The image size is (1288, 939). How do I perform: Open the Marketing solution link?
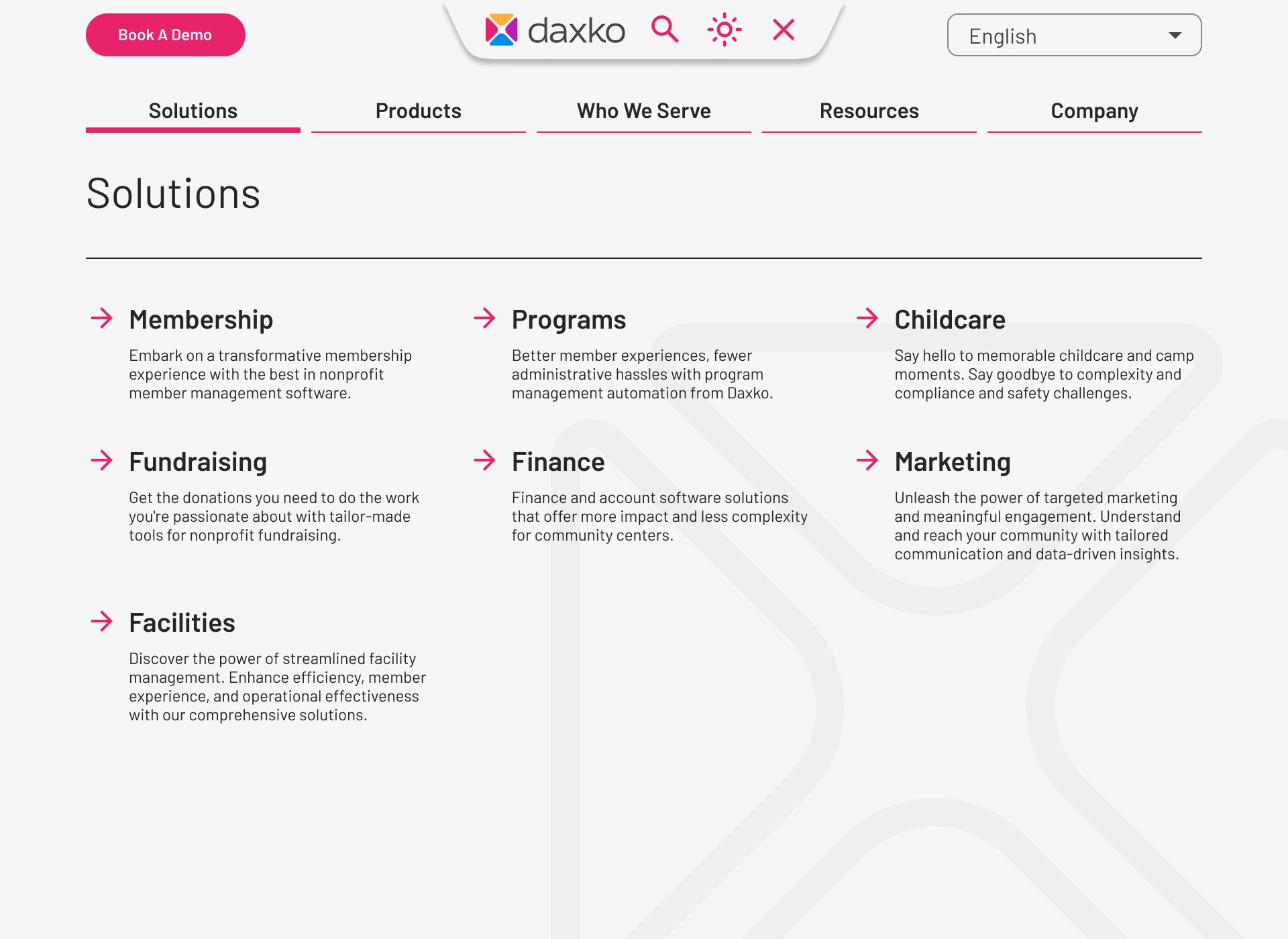point(952,462)
